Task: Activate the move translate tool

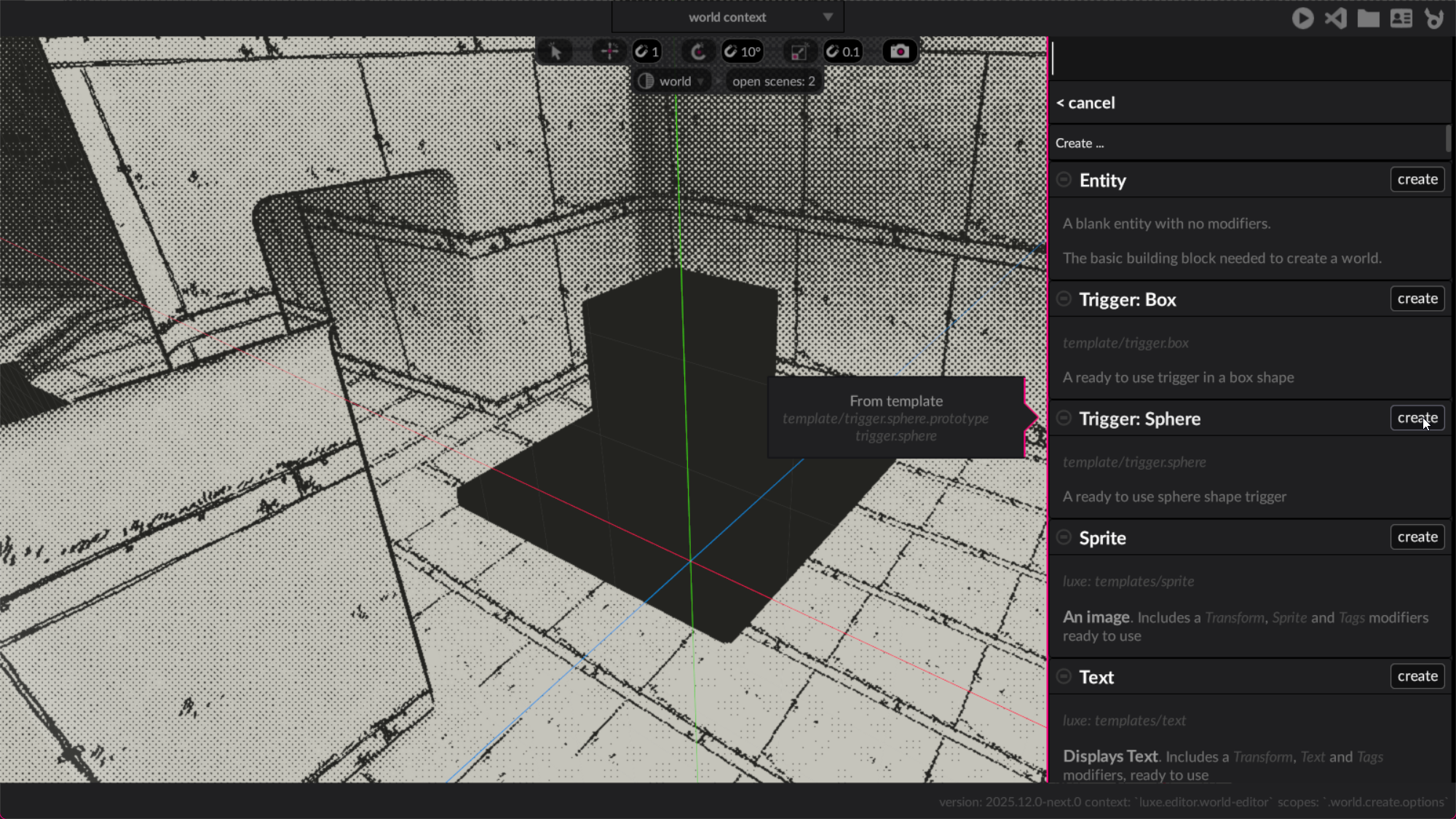Action: (609, 52)
